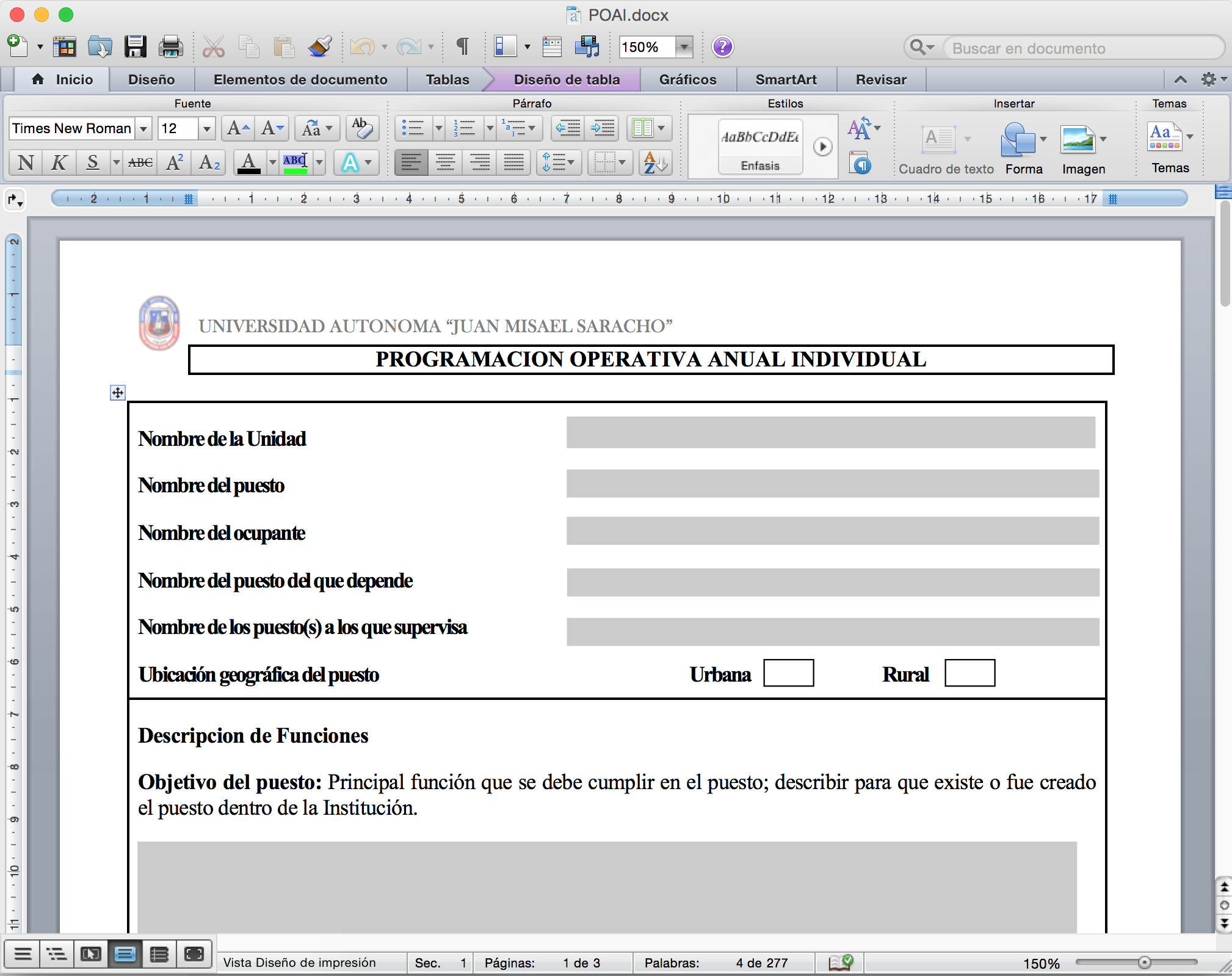
Task: Show paragraph marks with pilcrow icon
Action: pyautogui.click(x=462, y=47)
